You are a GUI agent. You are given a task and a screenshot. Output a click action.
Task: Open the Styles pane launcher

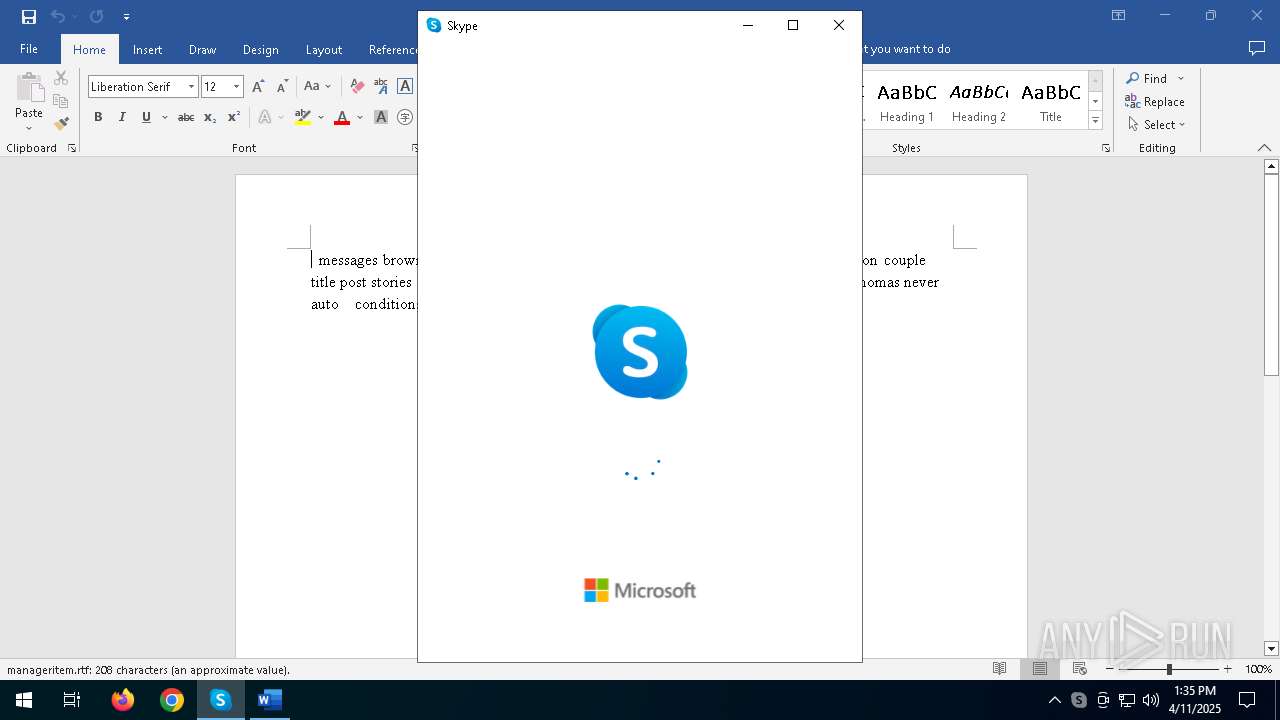click(1106, 148)
